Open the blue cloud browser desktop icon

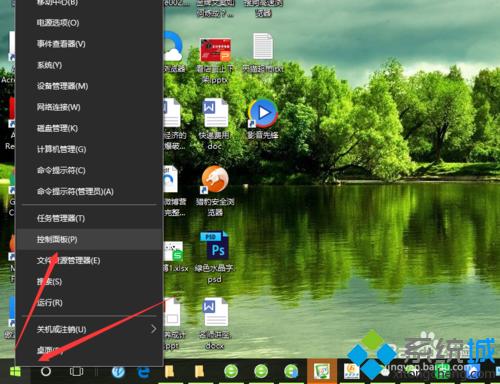(x=173, y=46)
